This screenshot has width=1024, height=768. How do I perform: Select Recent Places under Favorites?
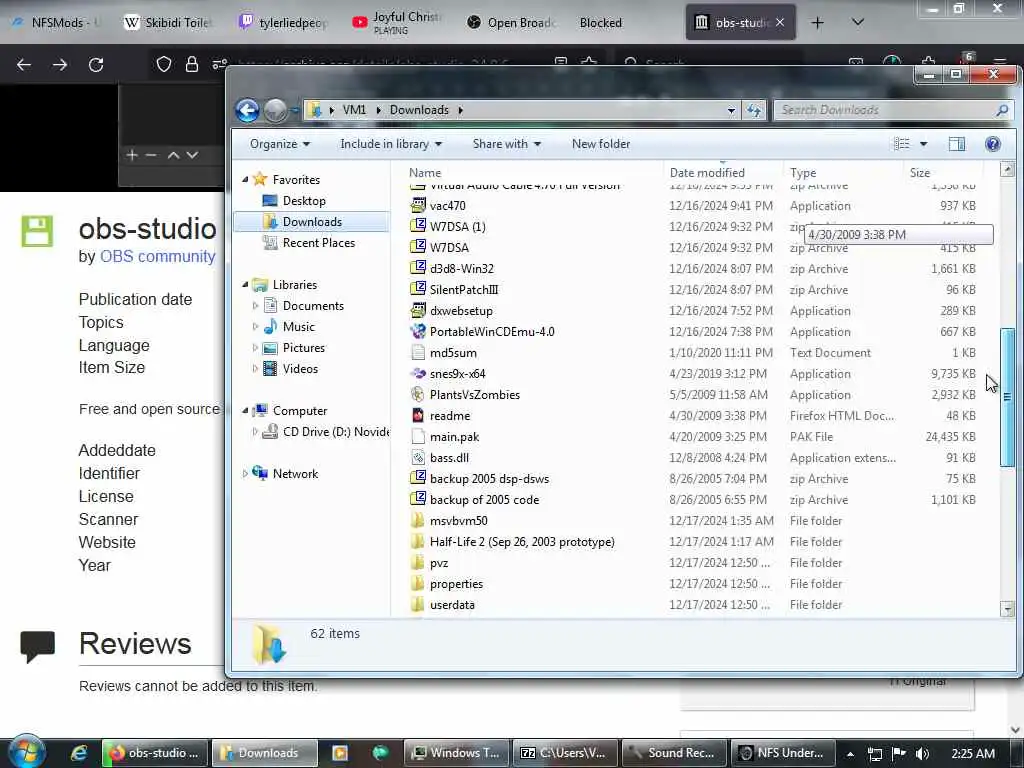pyautogui.click(x=319, y=243)
